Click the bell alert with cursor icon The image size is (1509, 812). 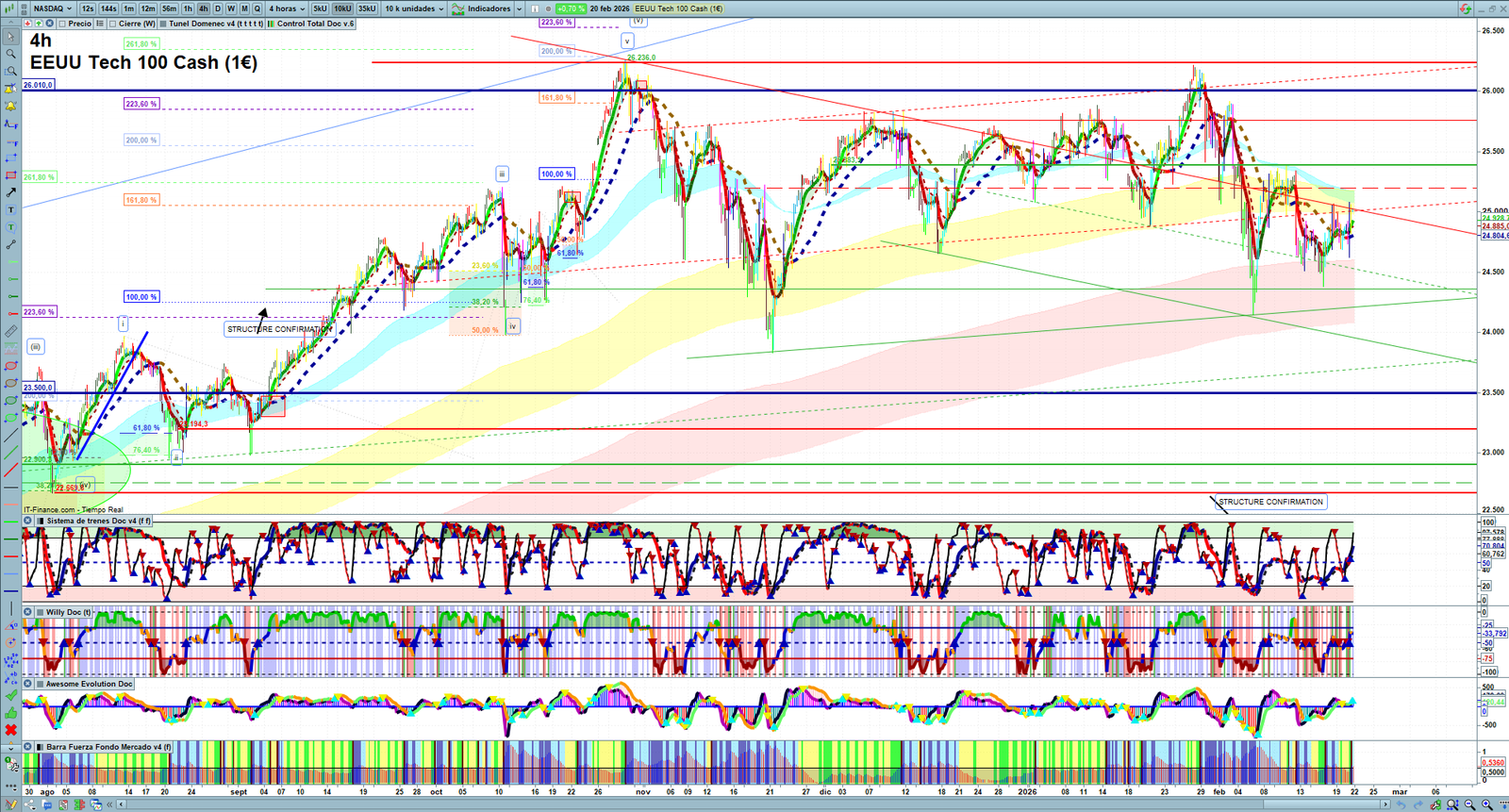click(10, 89)
